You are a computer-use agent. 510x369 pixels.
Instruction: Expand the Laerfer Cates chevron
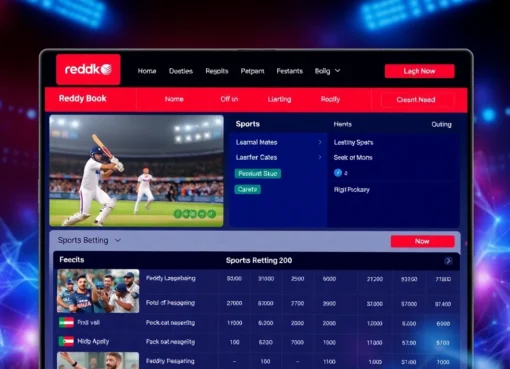pyautogui.click(x=320, y=157)
